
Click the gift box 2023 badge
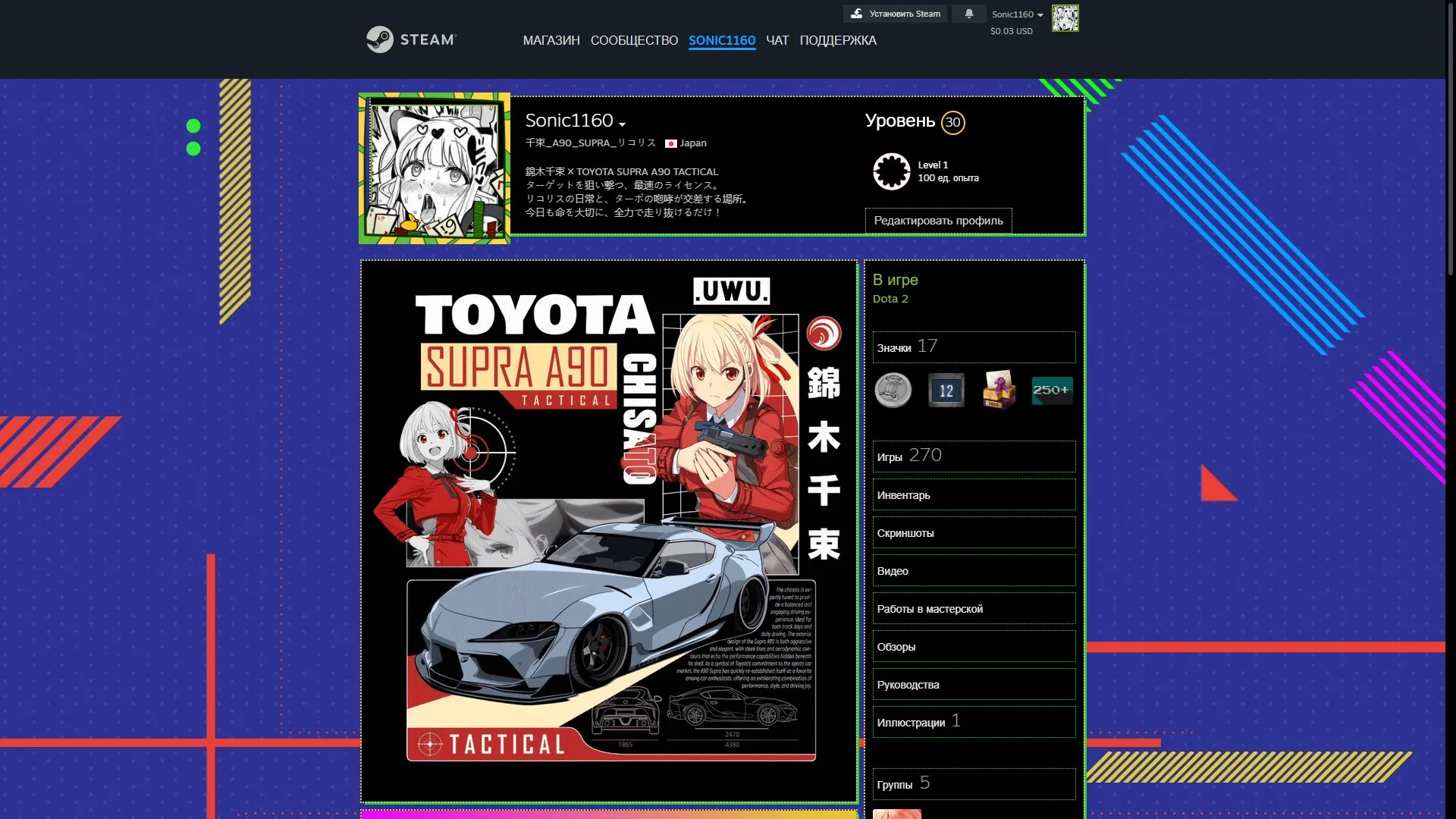click(x=999, y=391)
